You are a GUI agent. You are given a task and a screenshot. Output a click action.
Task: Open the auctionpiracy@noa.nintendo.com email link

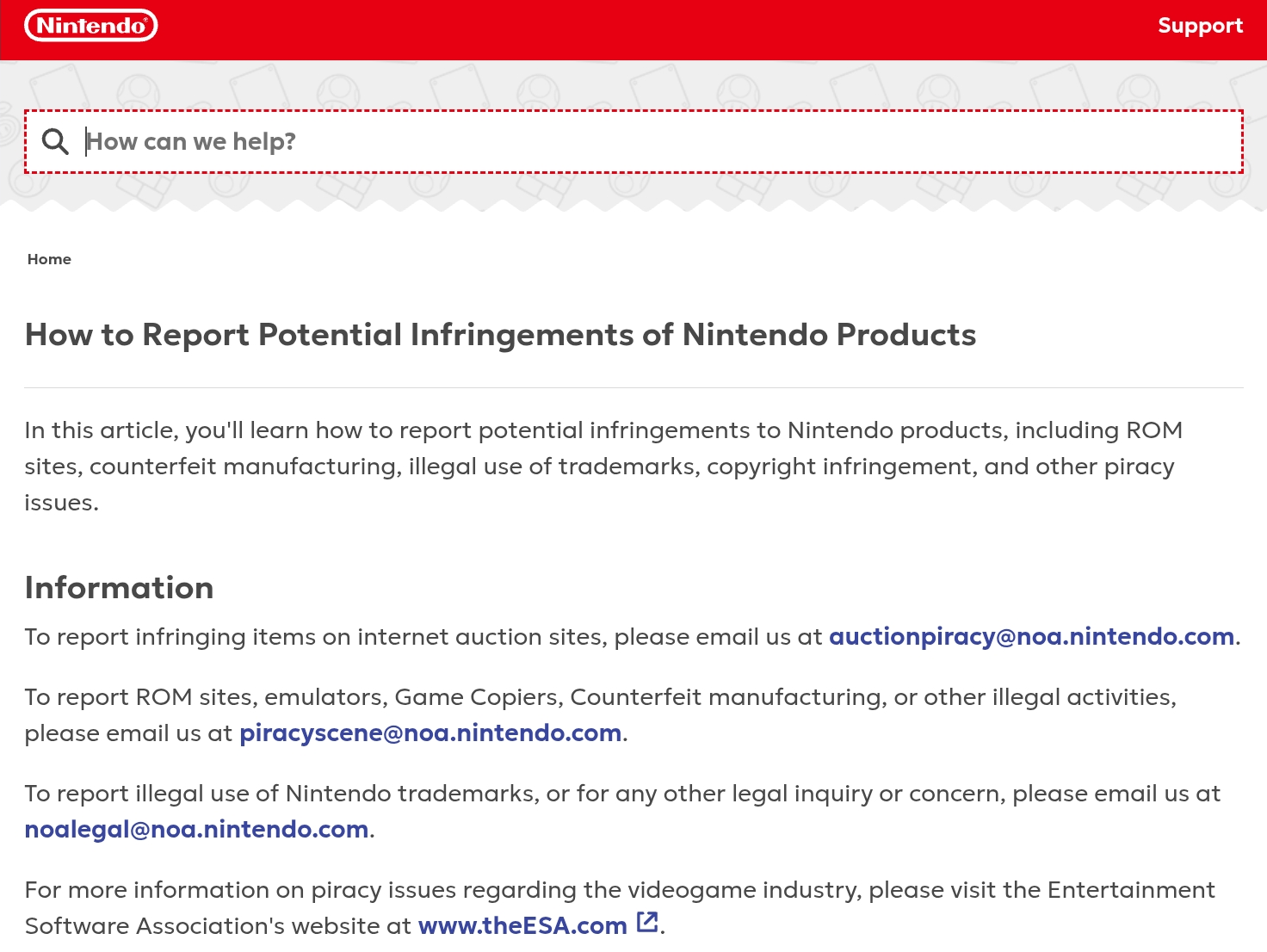pos(1031,637)
